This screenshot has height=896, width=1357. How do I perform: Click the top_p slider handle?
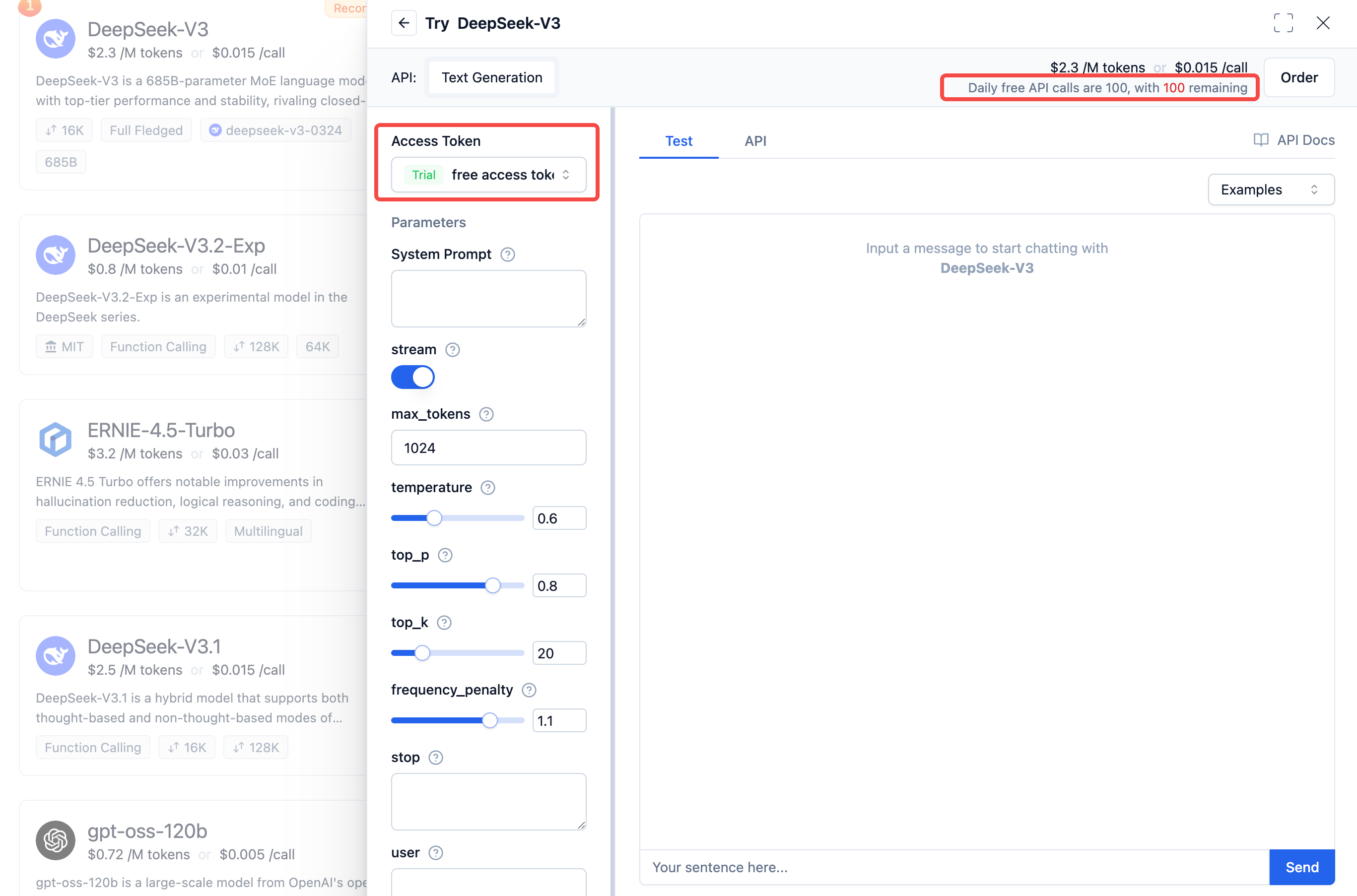[x=492, y=586]
